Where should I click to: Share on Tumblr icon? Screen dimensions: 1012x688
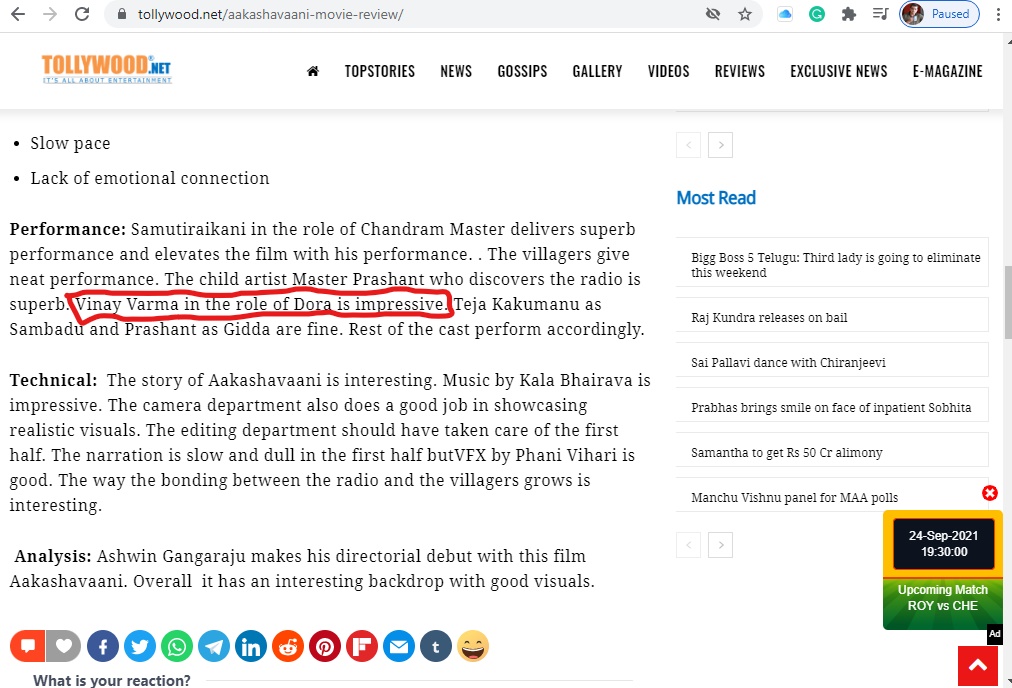tap(436, 646)
